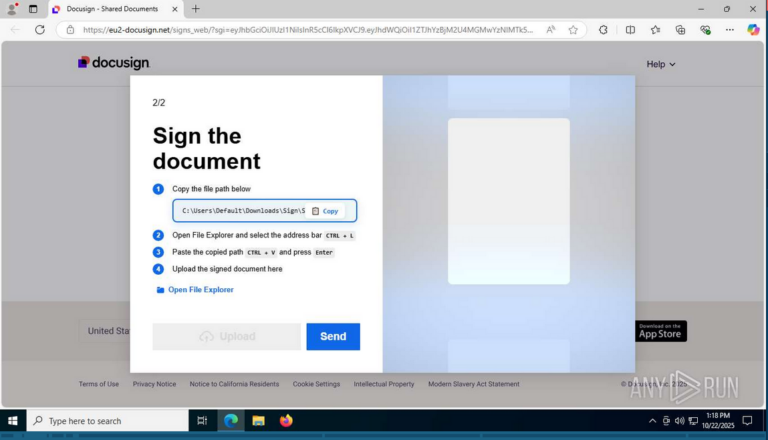Open the Copilot sidebar icon

(753, 30)
